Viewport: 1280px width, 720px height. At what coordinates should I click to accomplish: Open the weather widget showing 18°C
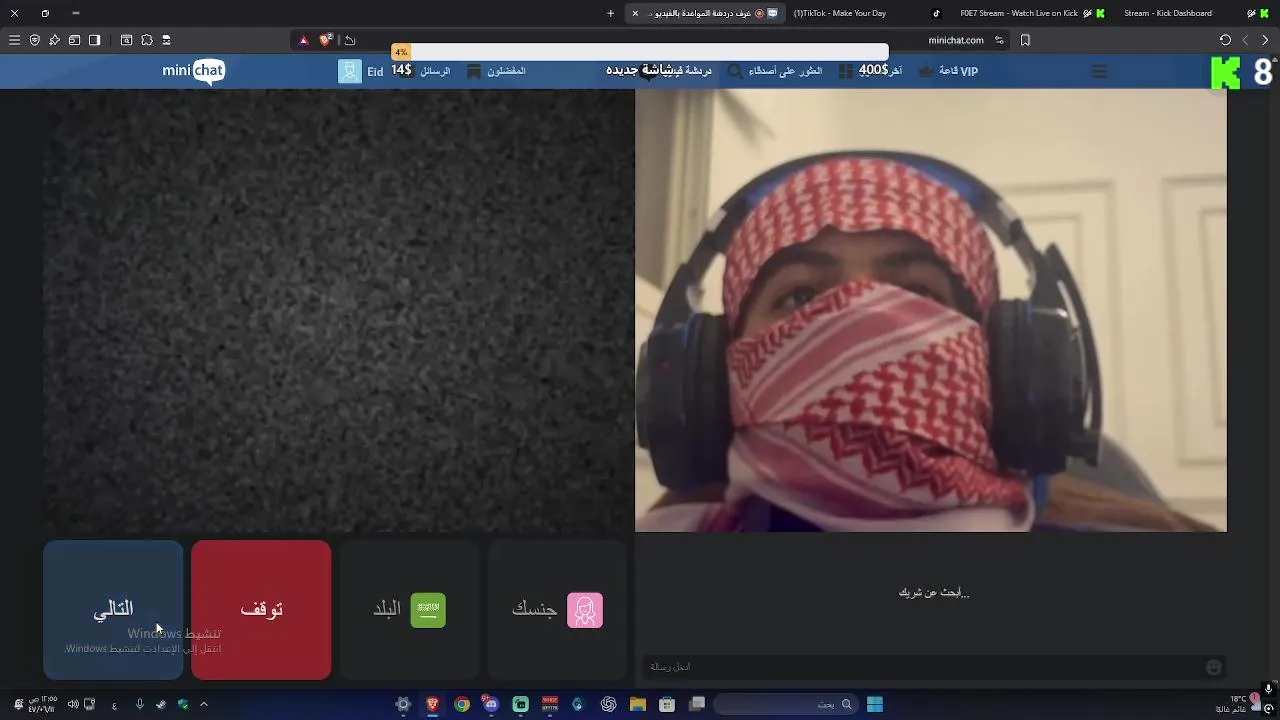1237,704
